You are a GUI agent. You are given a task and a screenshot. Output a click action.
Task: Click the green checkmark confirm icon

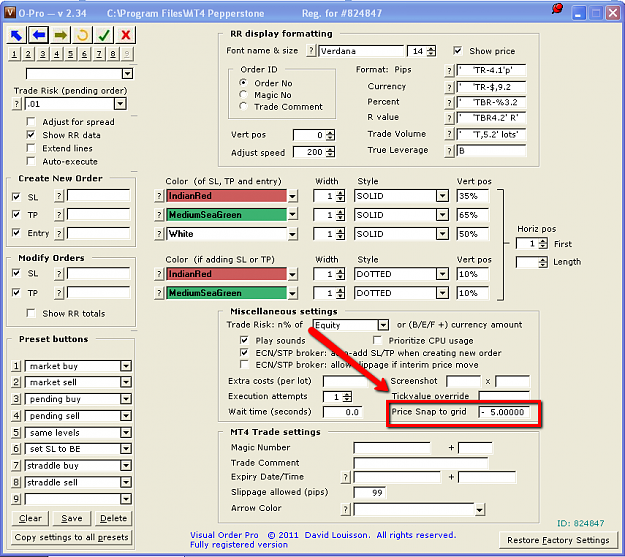104,35
